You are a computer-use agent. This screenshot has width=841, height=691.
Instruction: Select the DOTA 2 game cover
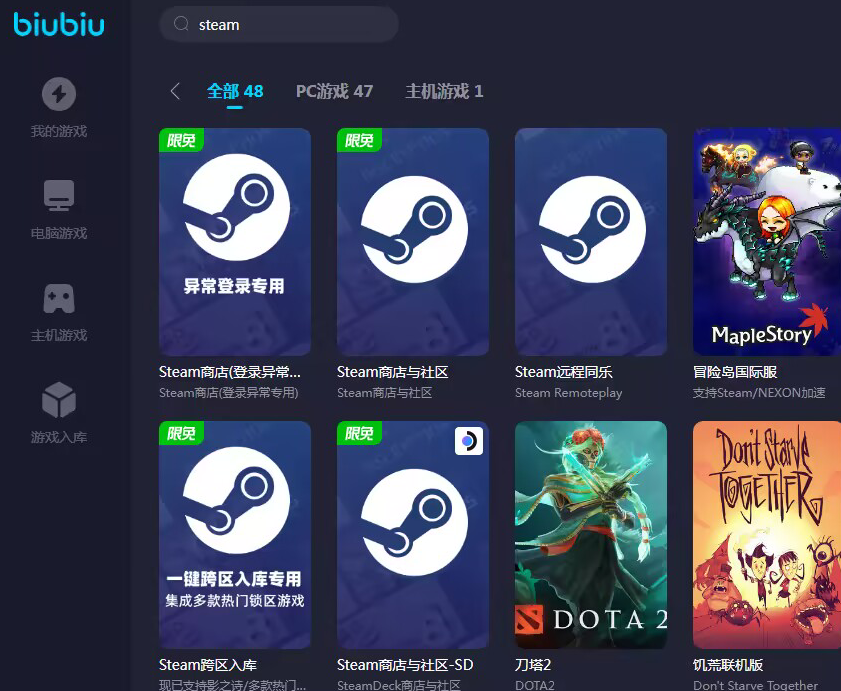591,535
